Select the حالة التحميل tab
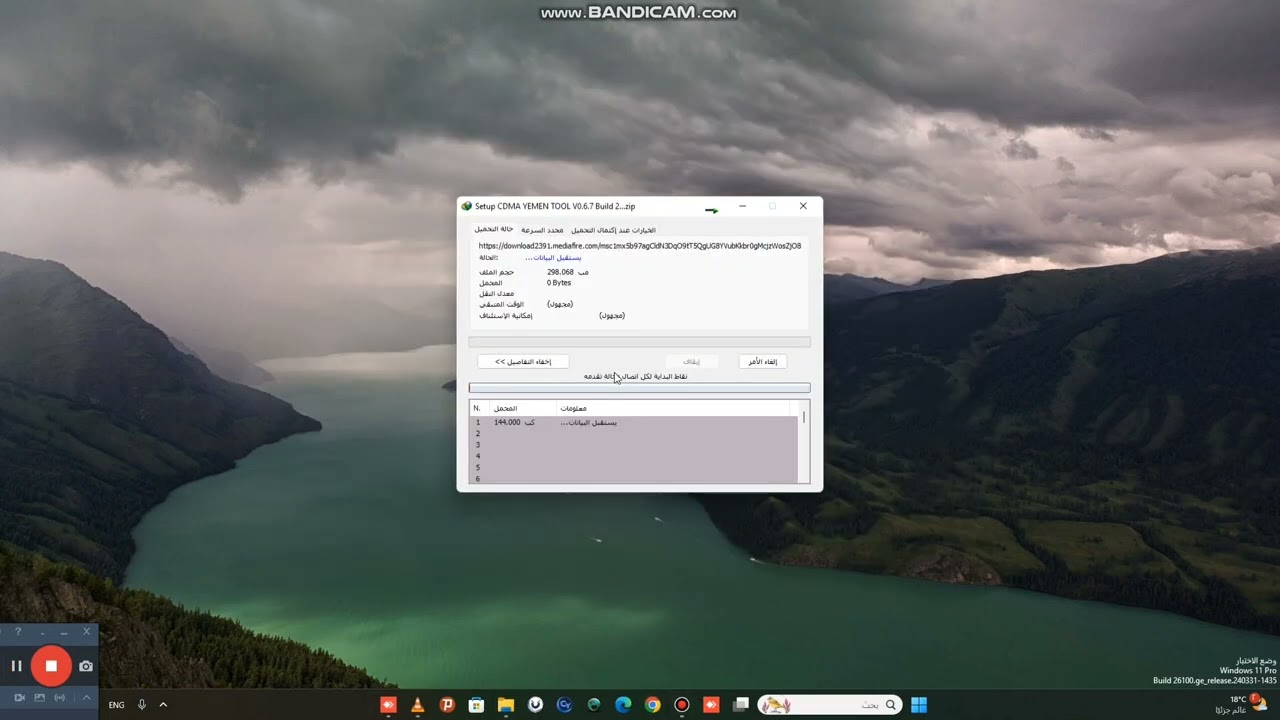The image size is (1280, 720). [494, 230]
